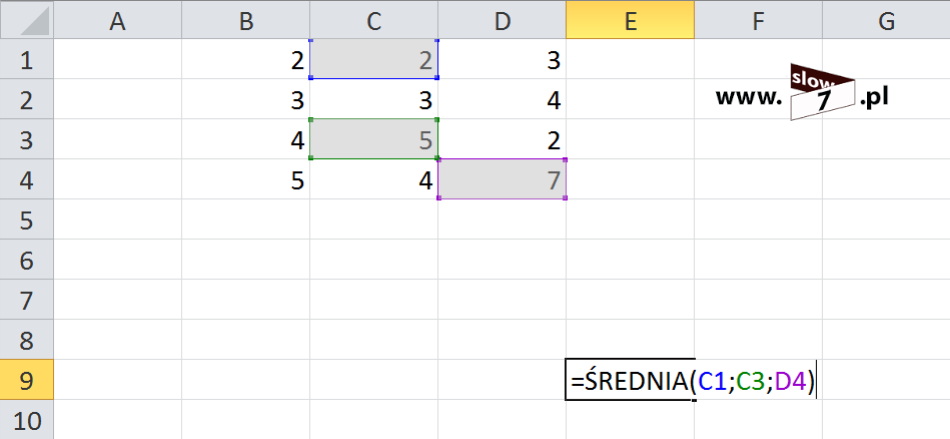Click the C3 reference in the formula

[x=751, y=381]
